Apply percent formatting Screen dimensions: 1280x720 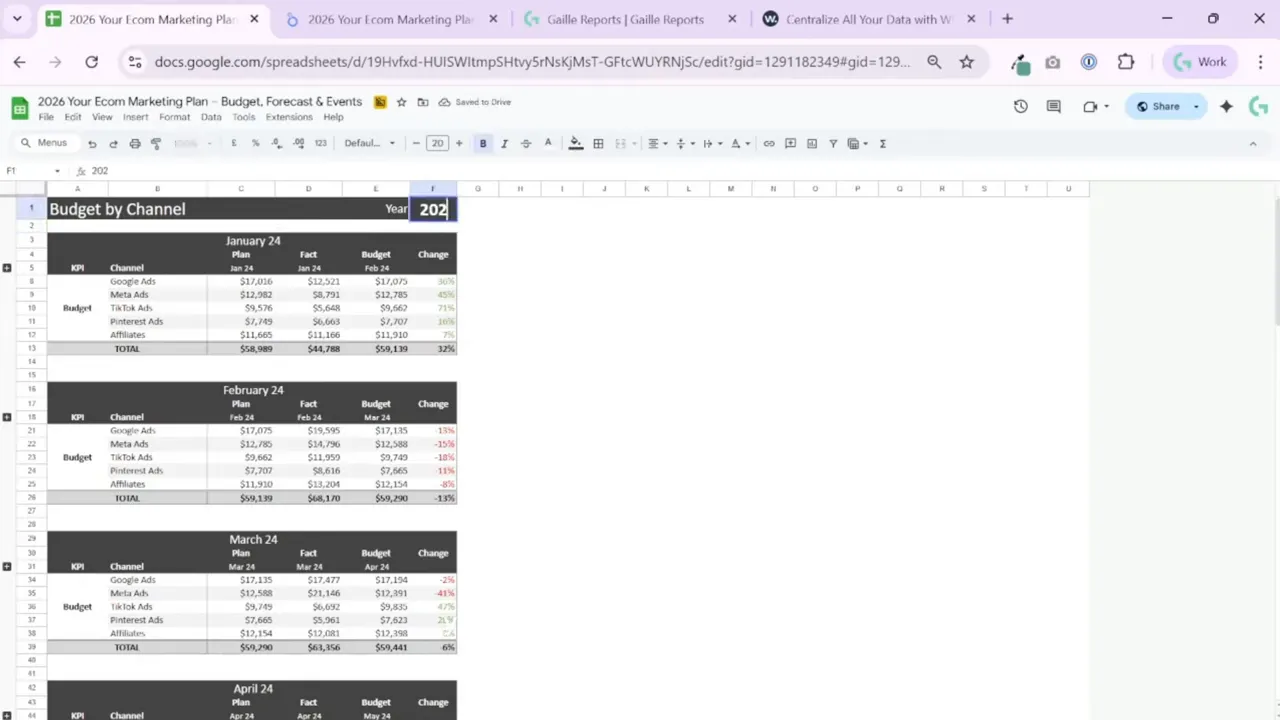coord(254,143)
